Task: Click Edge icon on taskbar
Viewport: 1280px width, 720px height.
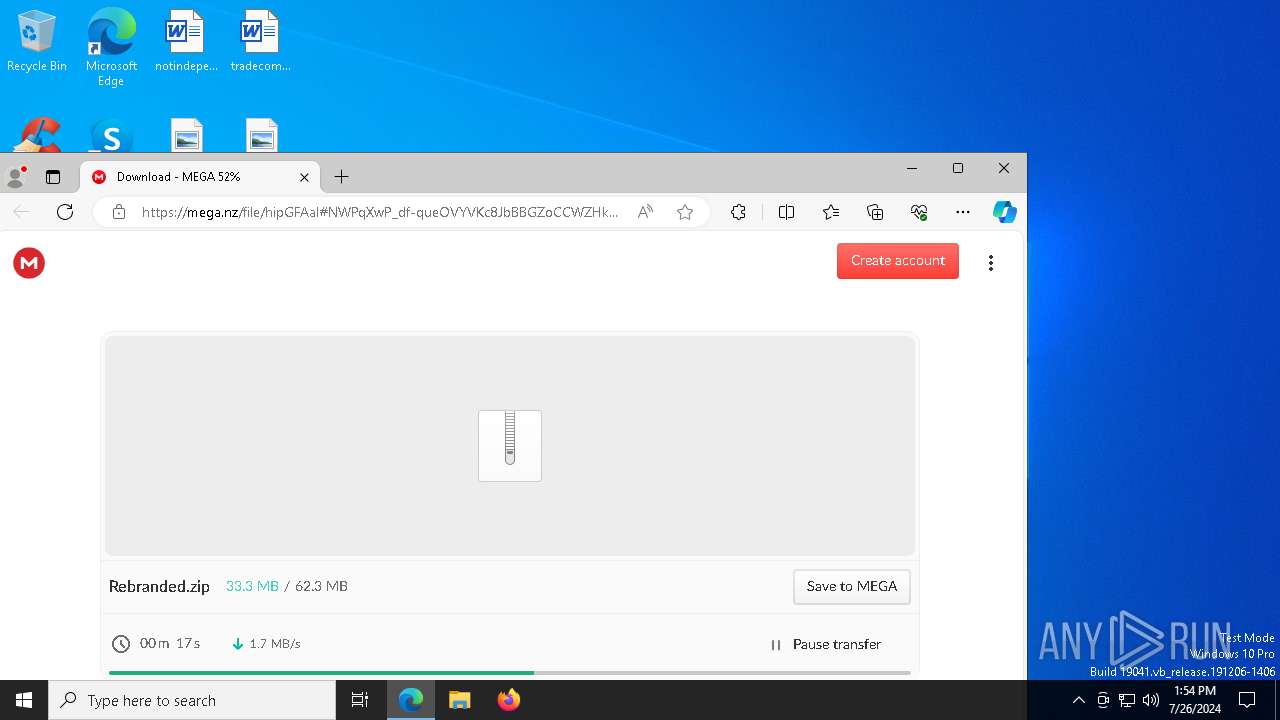Action: [411, 700]
